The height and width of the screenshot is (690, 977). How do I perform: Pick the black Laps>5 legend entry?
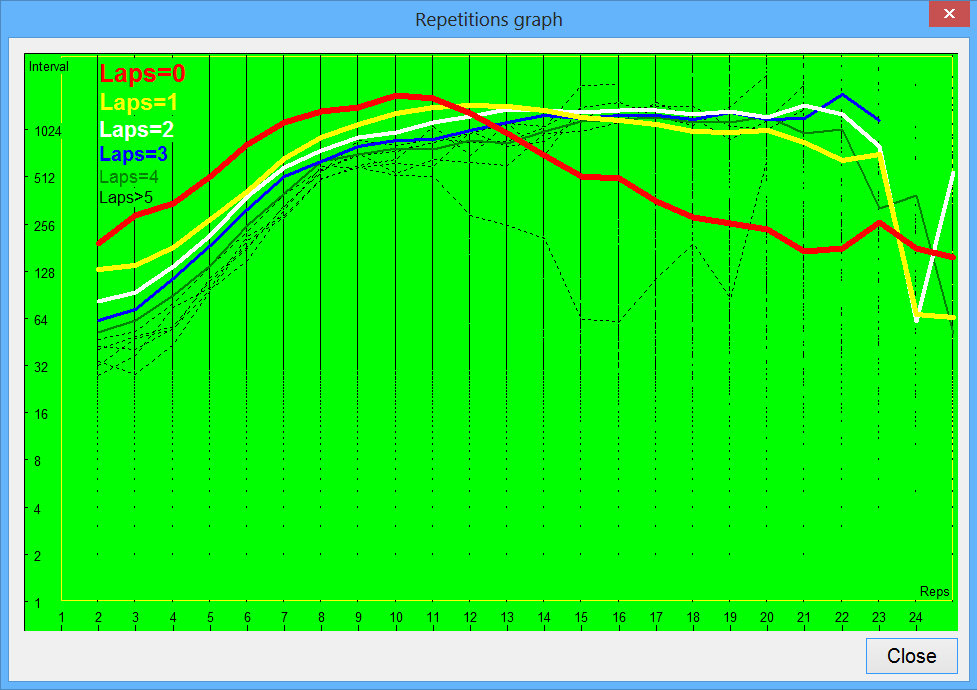126,198
